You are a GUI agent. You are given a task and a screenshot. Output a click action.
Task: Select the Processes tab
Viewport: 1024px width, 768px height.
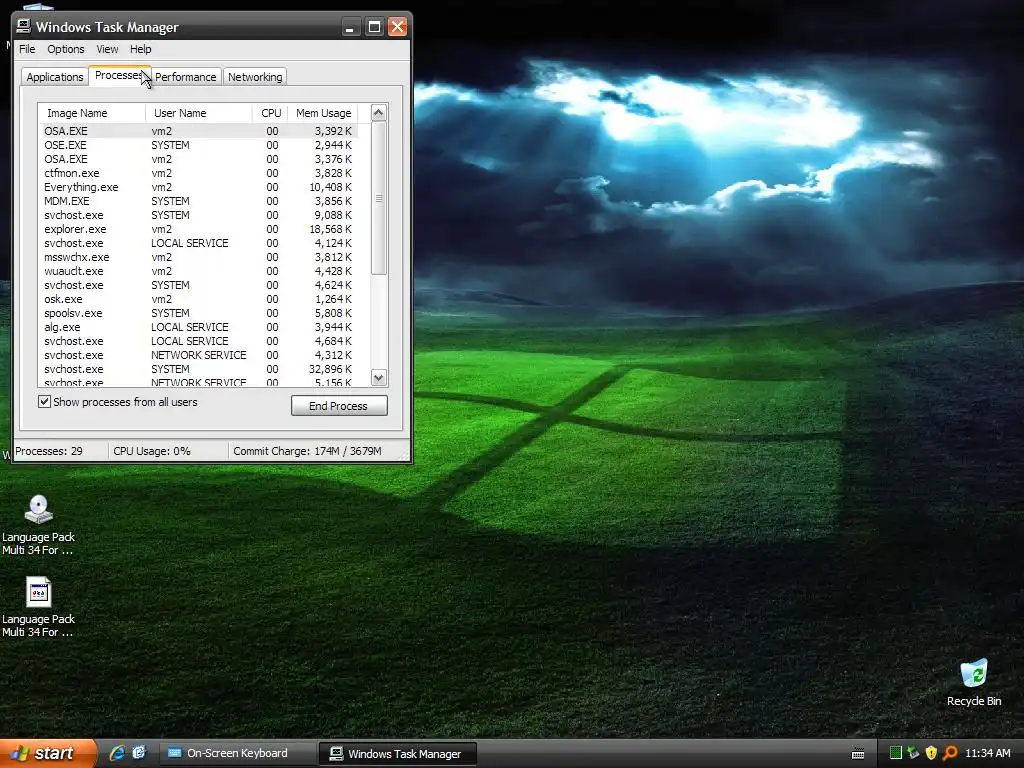[x=119, y=75]
